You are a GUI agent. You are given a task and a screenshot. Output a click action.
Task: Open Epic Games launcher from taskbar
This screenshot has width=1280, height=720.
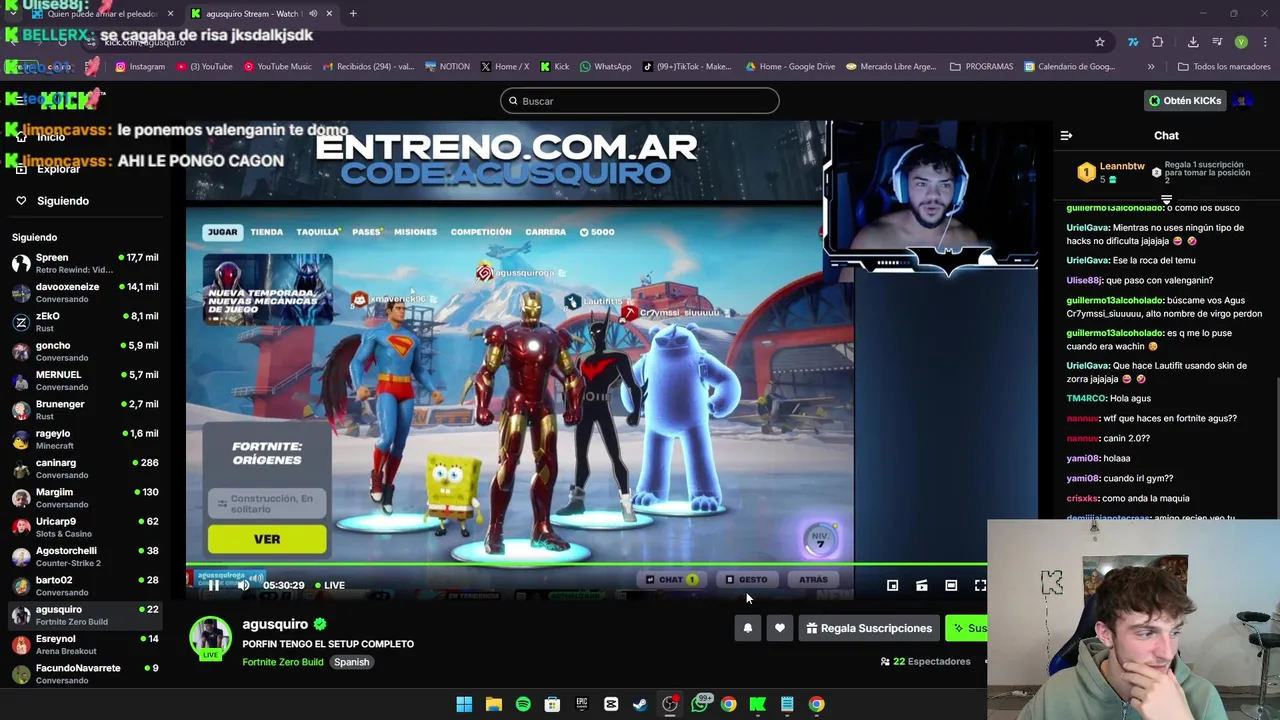[581, 704]
